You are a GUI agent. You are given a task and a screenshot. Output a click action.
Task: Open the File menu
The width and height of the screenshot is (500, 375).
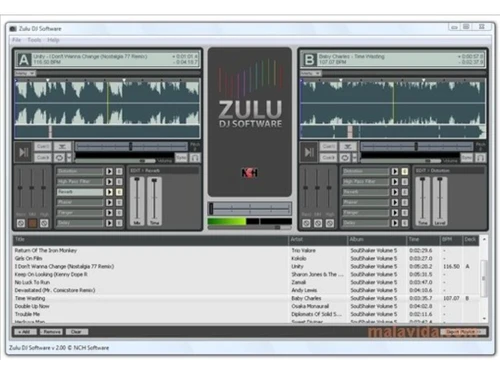point(16,40)
